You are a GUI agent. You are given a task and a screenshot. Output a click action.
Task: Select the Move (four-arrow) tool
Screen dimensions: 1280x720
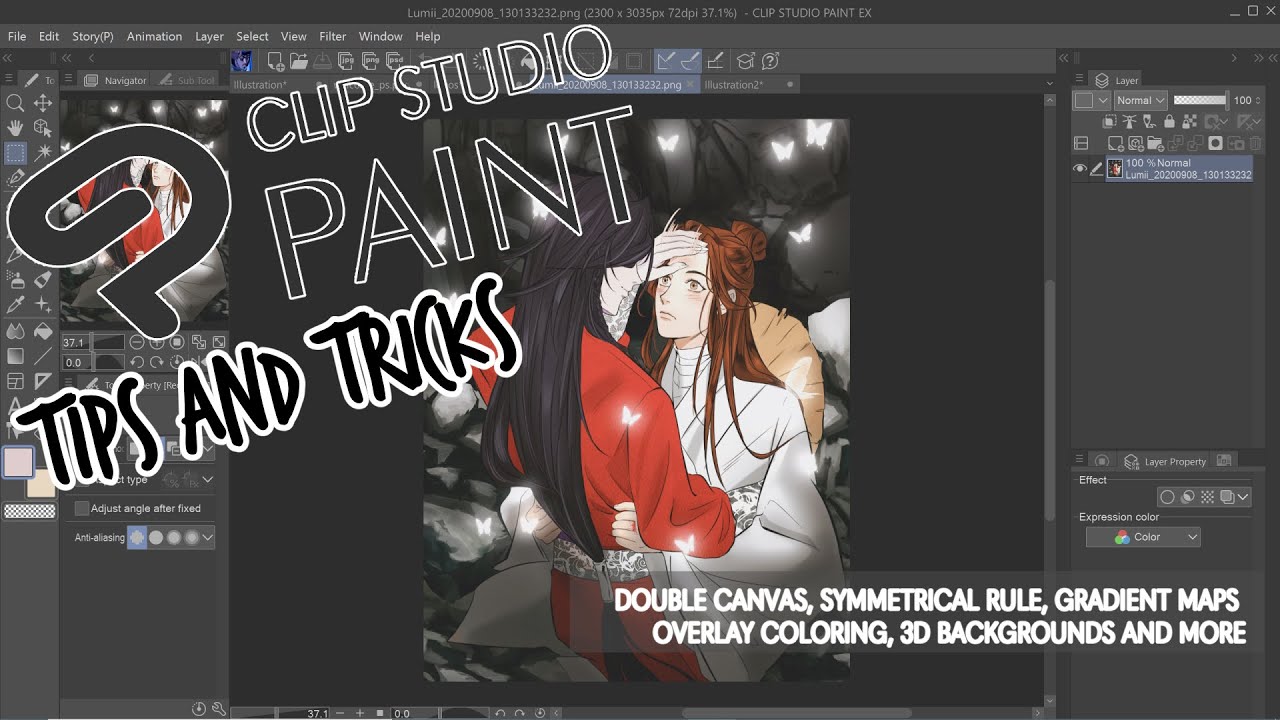[x=43, y=103]
